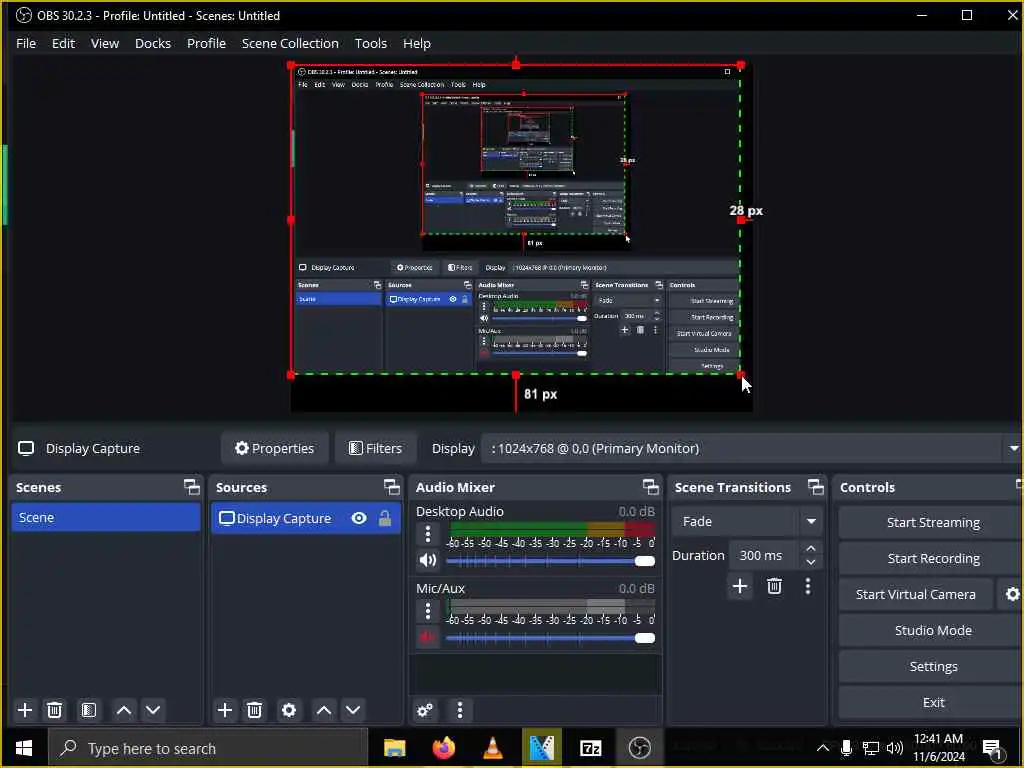Open source Properties button in toolbar
Screen dimensions: 1024x768
pos(274,449)
